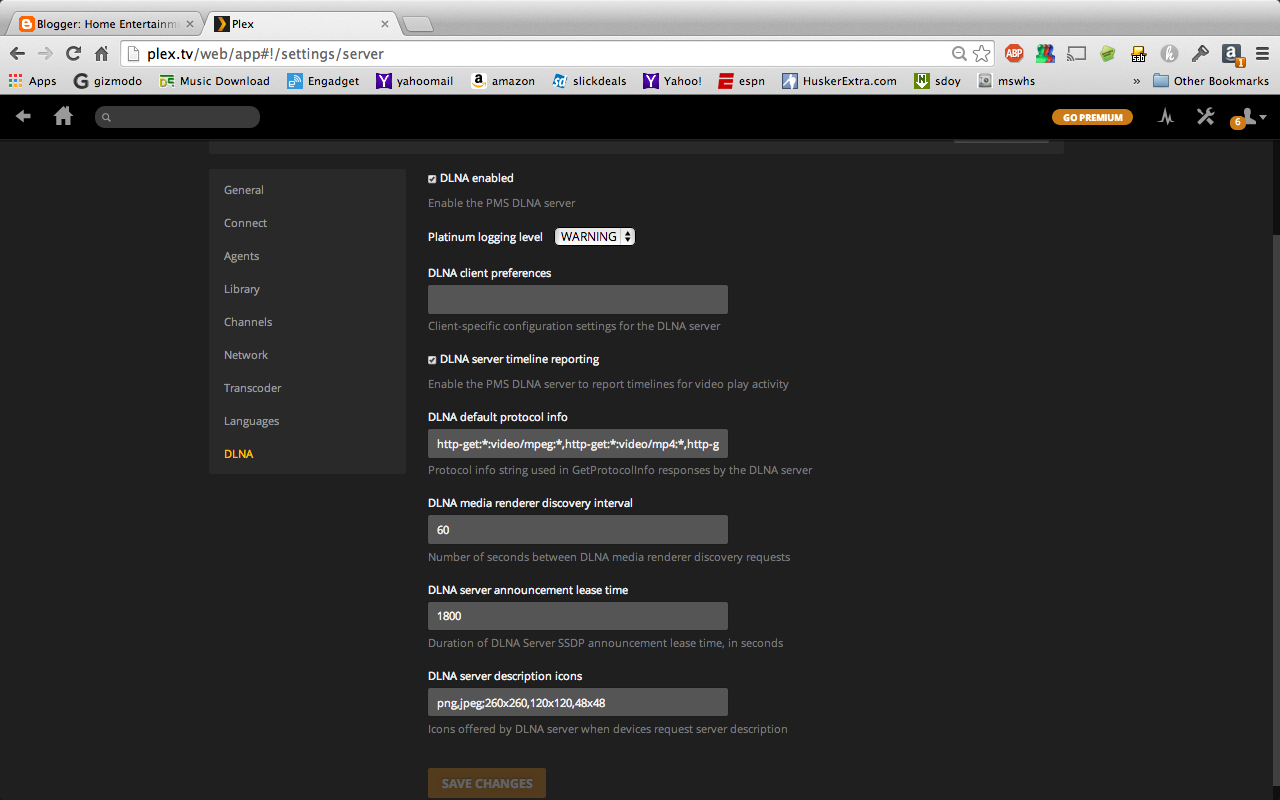
Task: Select the Network settings section
Action: (245, 354)
